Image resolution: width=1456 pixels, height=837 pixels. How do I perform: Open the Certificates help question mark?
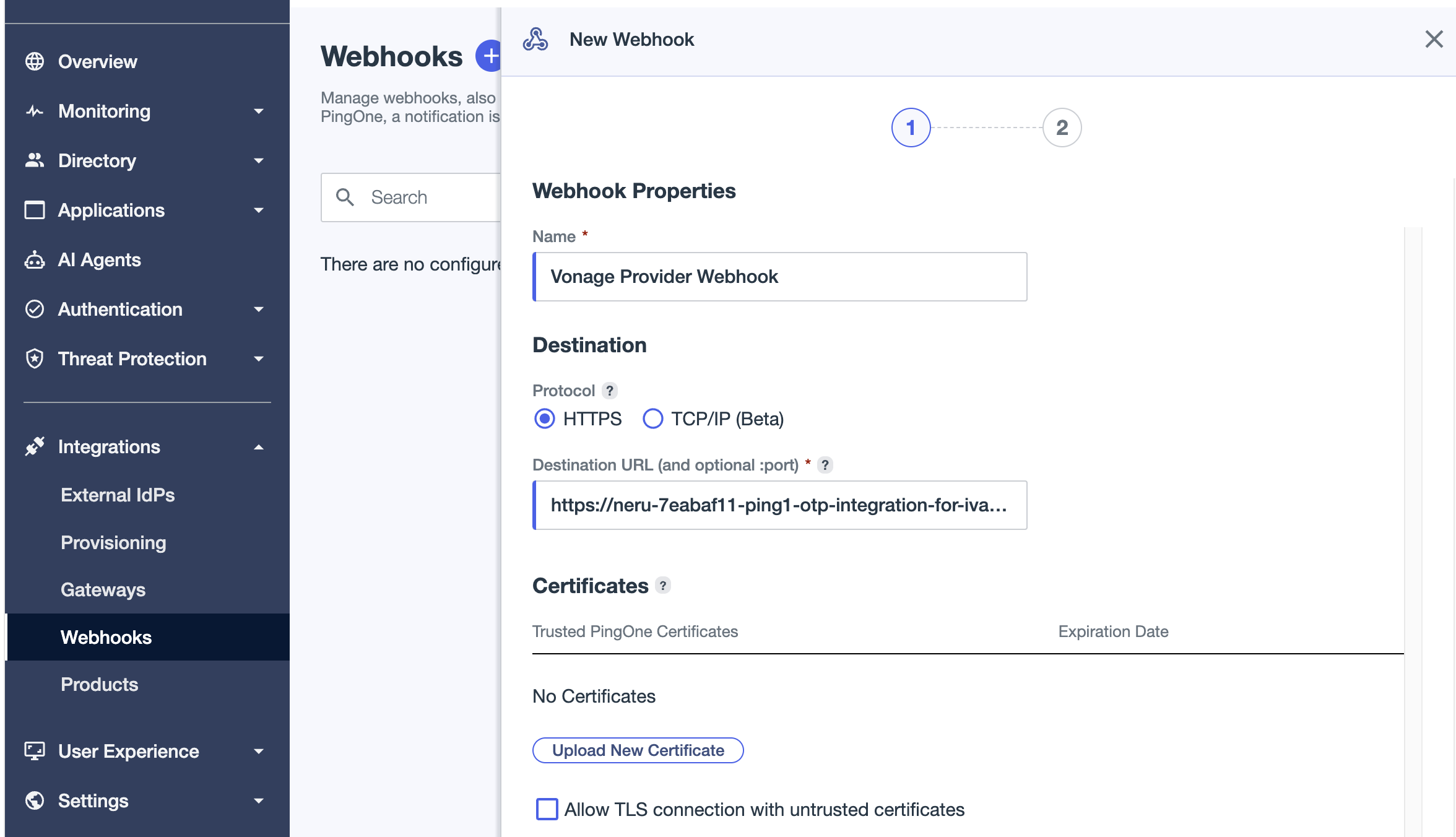click(x=663, y=585)
